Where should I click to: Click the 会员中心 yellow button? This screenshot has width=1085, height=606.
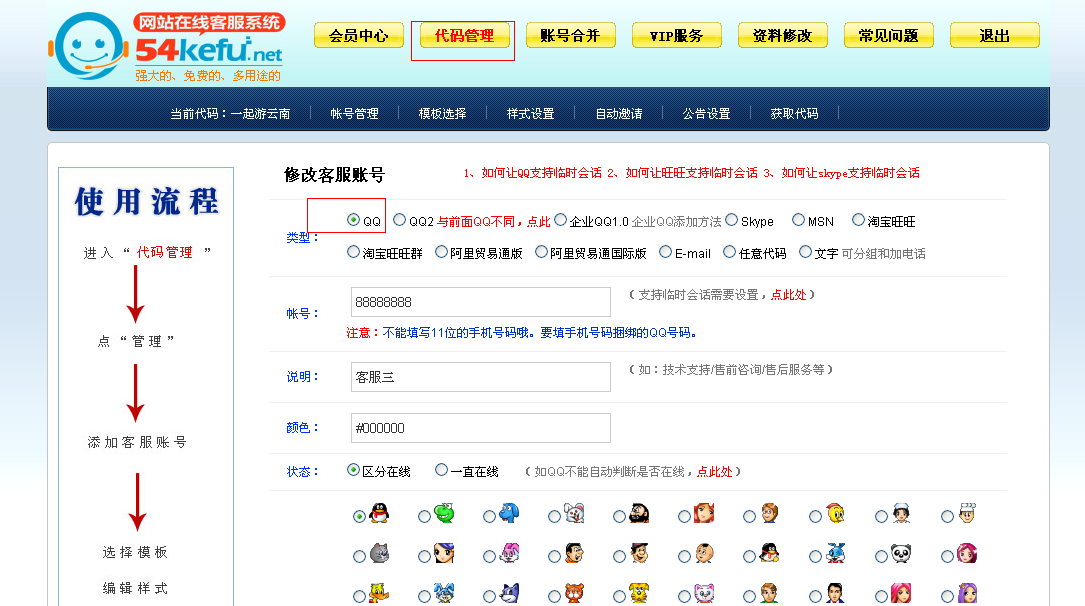coord(358,36)
